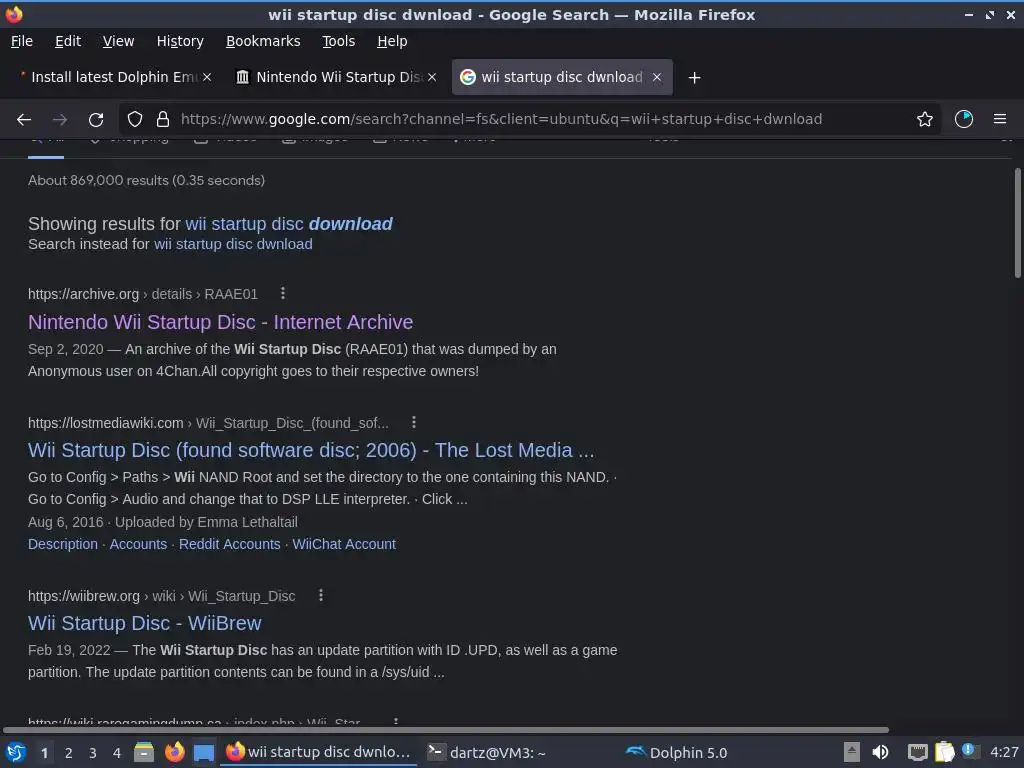Image resolution: width=1024 pixels, height=768 pixels.
Task: Open the desktop start menu icon in the taskbar
Action: pos(16,752)
